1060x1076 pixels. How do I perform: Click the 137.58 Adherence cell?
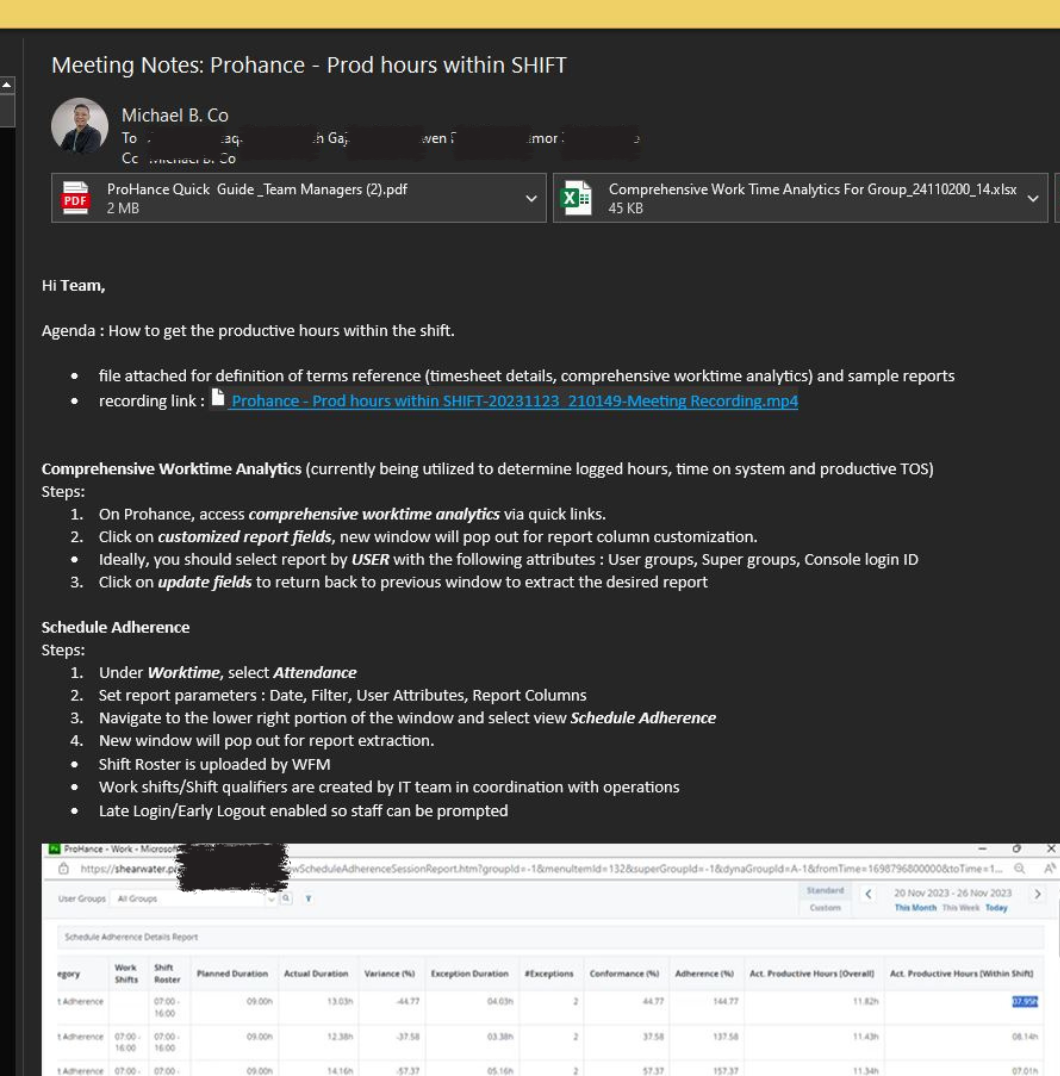click(x=725, y=1037)
